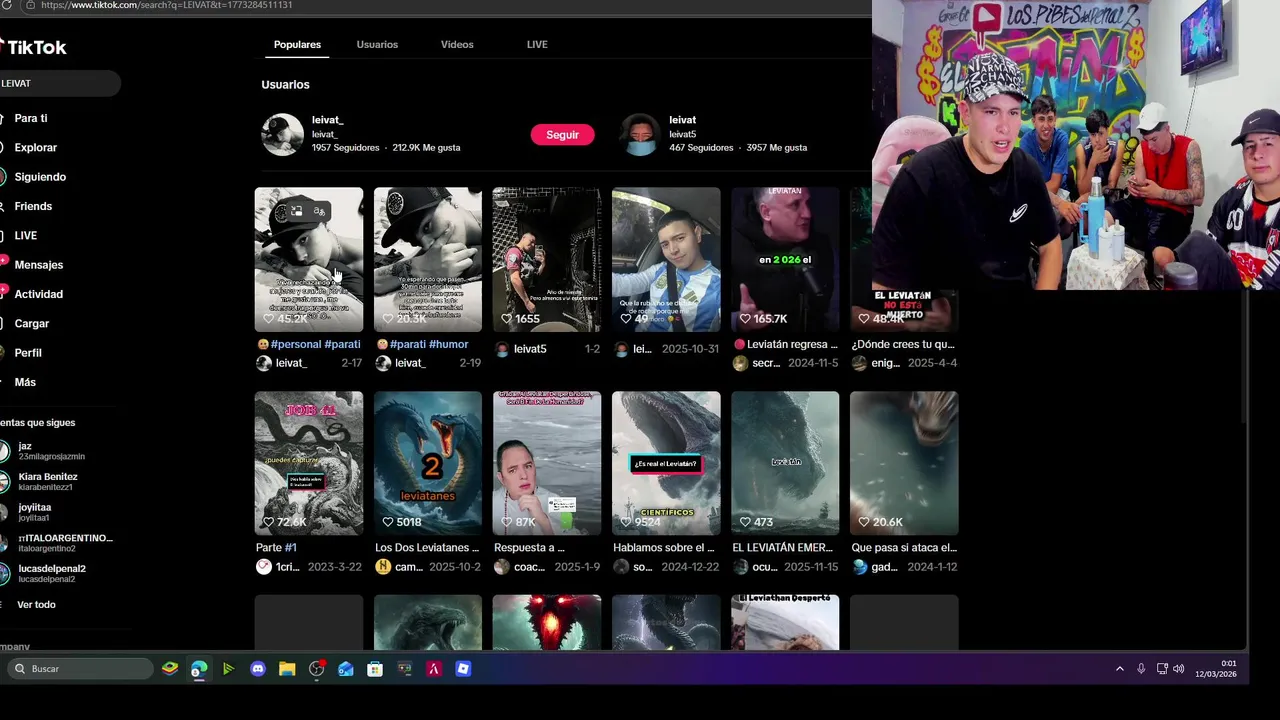The image size is (1280, 720).
Task: Open Microsoft Edge in the taskbar
Action: point(199,669)
